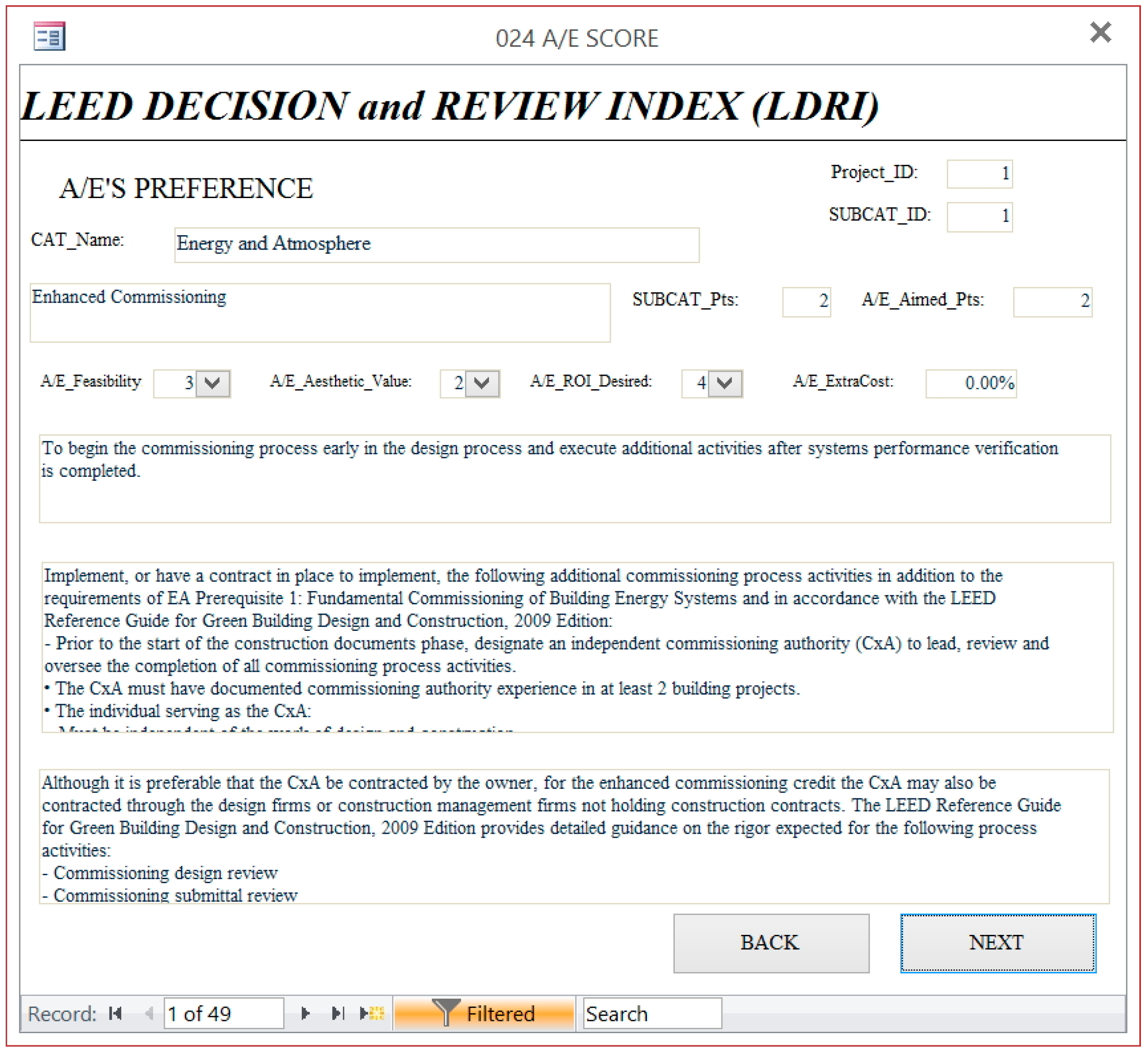Image resolution: width=1148 pixels, height=1051 pixels.
Task: Toggle the Filtered button
Action: click(484, 1013)
